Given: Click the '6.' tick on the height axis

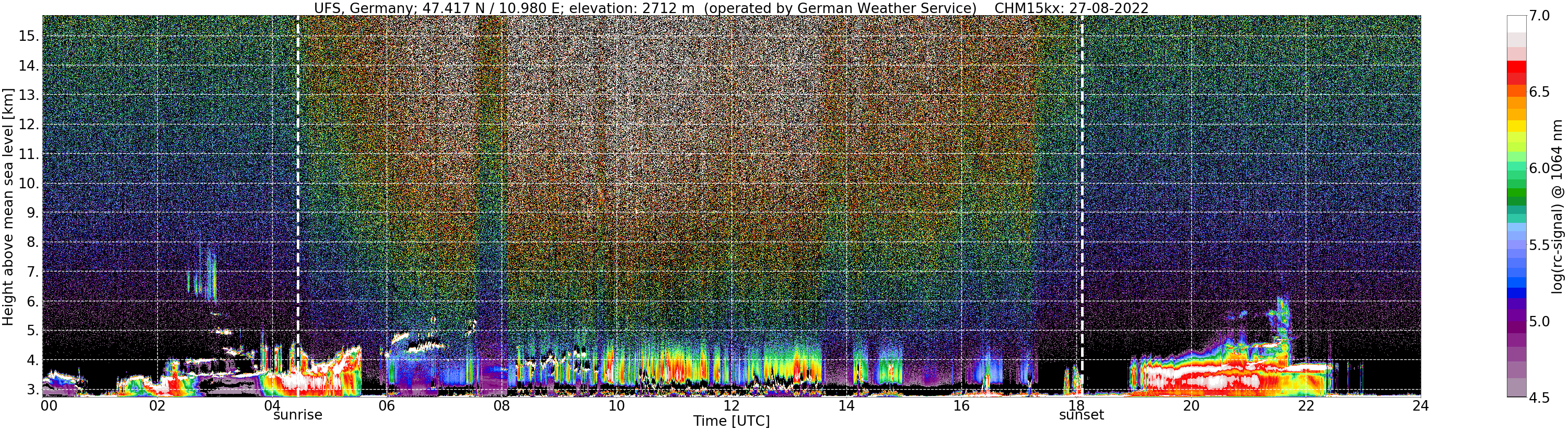Looking at the screenshot, I should (33, 302).
